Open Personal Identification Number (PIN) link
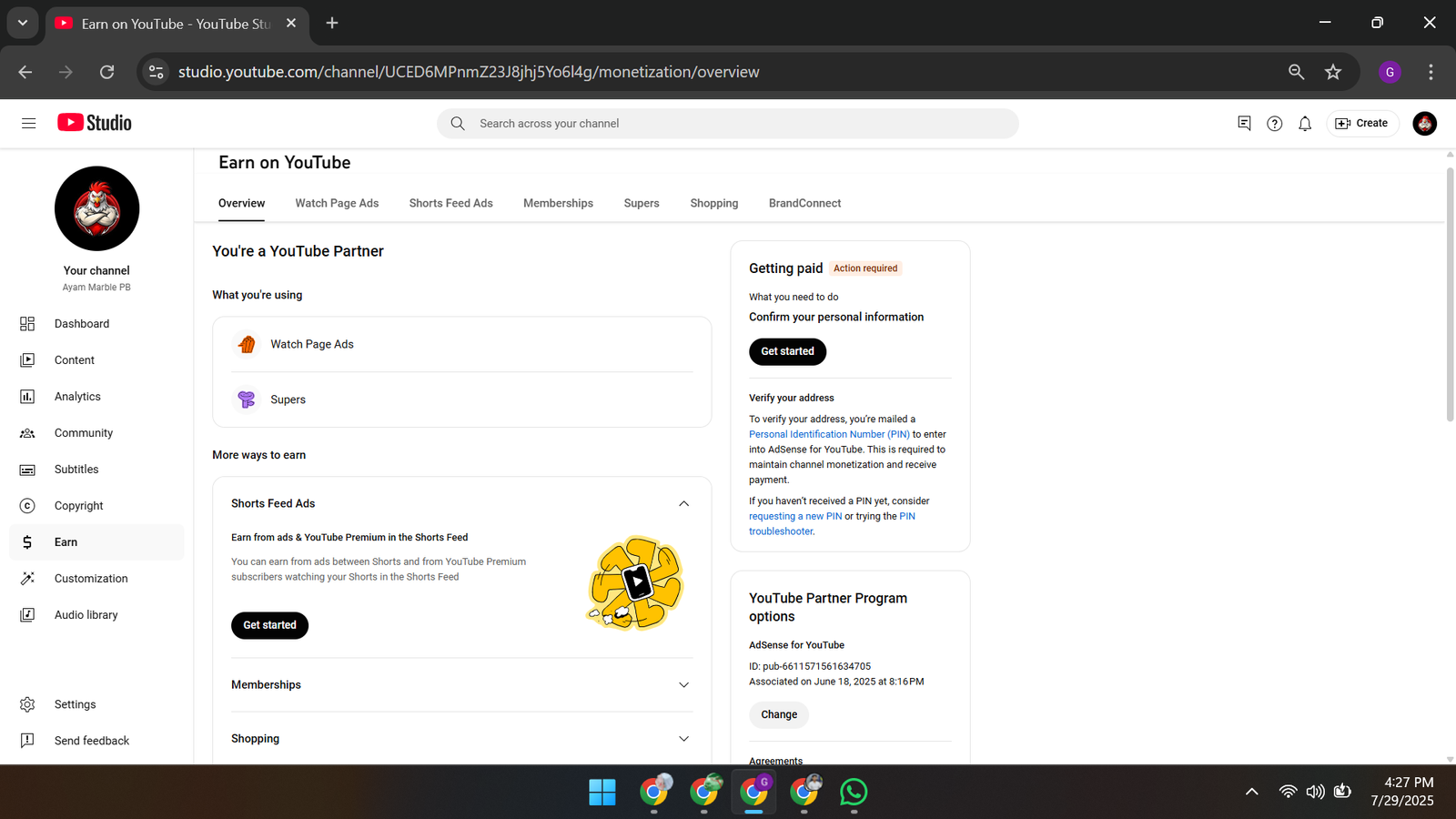 click(829, 434)
